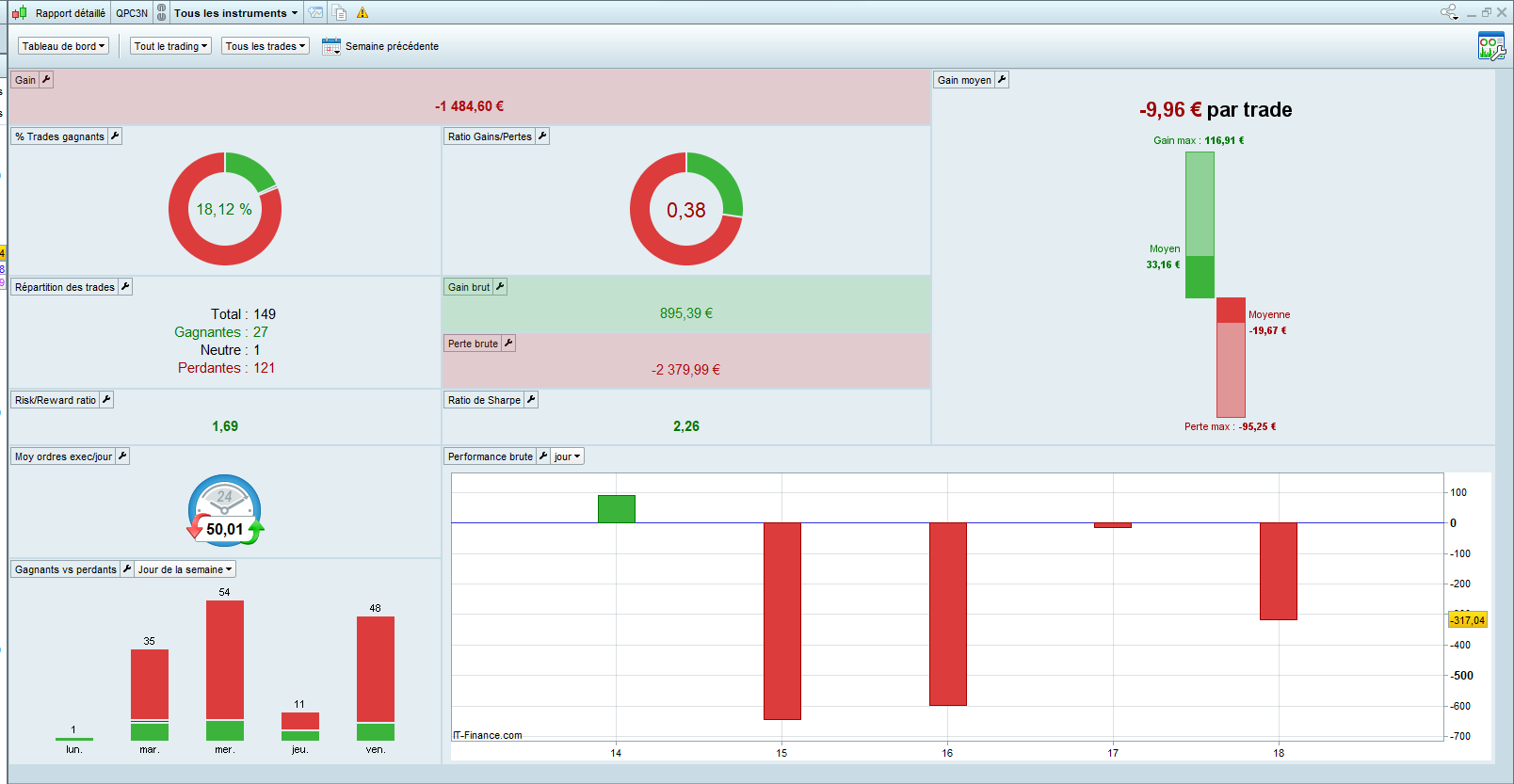Click the wrench icon next to Gain
Image resolution: width=1514 pixels, height=784 pixels.
pyautogui.click(x=46, y=80)
